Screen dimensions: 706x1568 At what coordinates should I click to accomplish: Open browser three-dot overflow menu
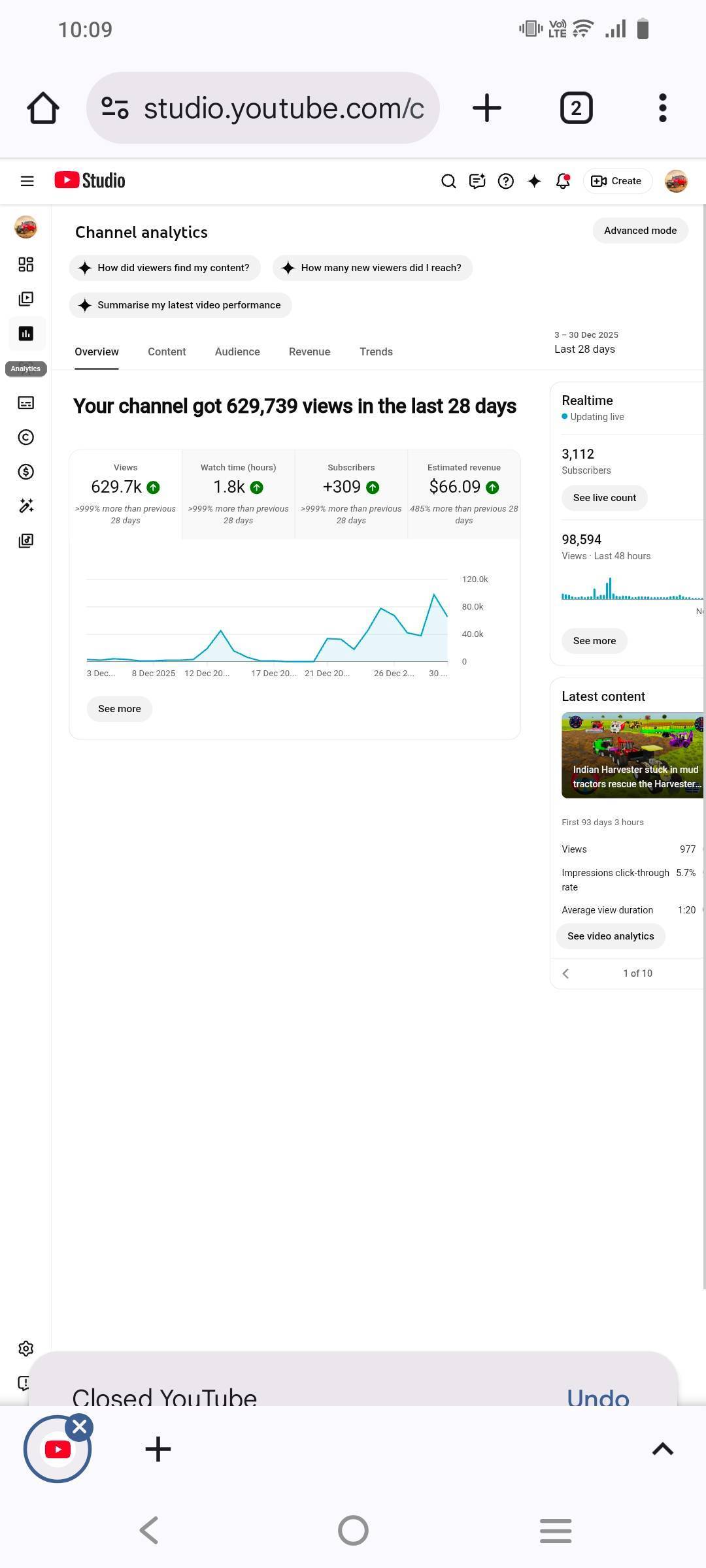coord(662,108)
